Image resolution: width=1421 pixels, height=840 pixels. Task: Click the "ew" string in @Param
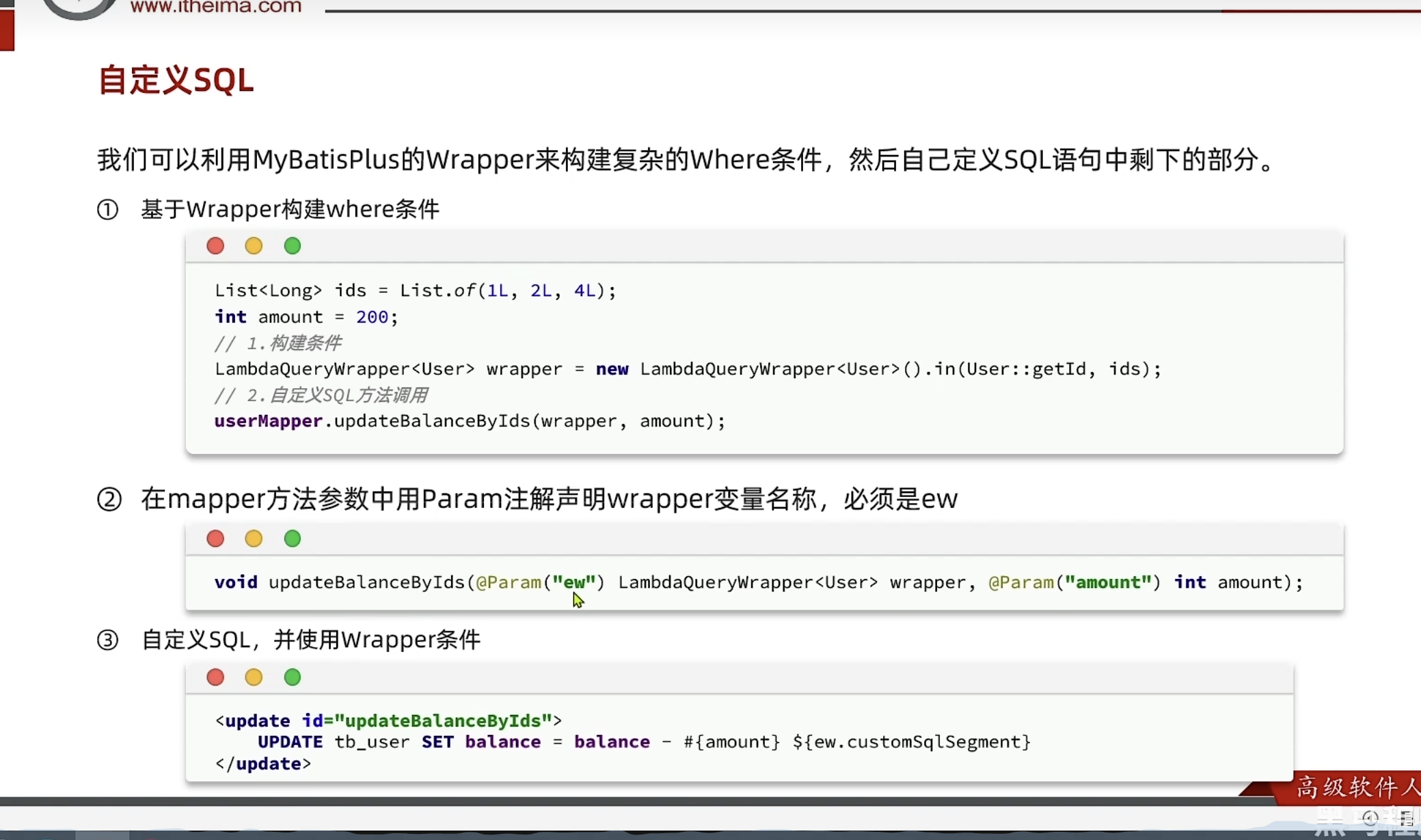click(573, 582)
